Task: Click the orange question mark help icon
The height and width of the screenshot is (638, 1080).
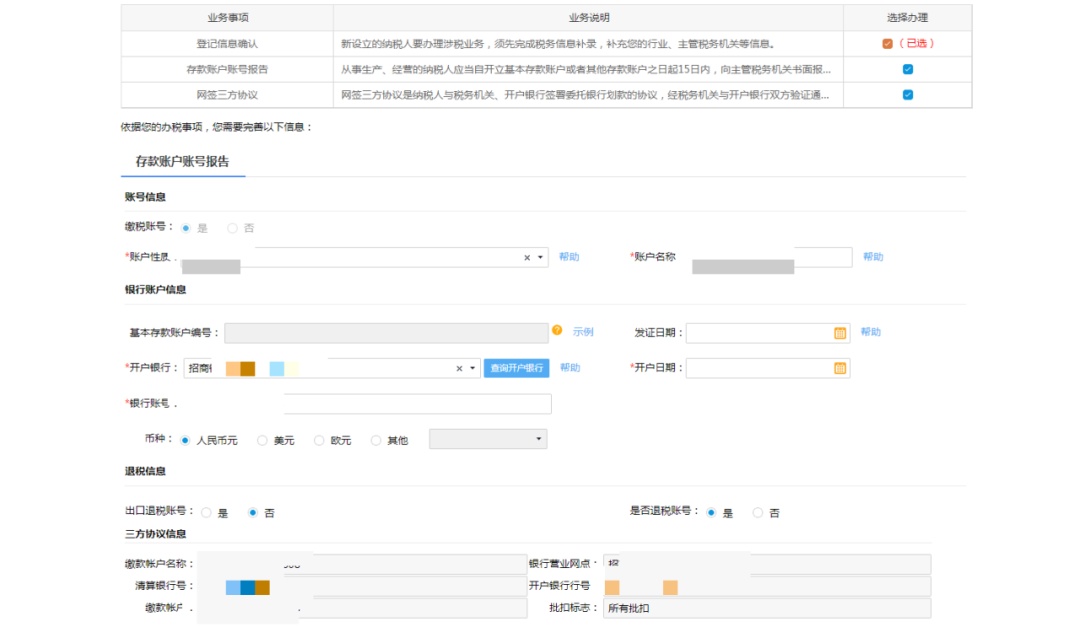Action: point(557,331)
